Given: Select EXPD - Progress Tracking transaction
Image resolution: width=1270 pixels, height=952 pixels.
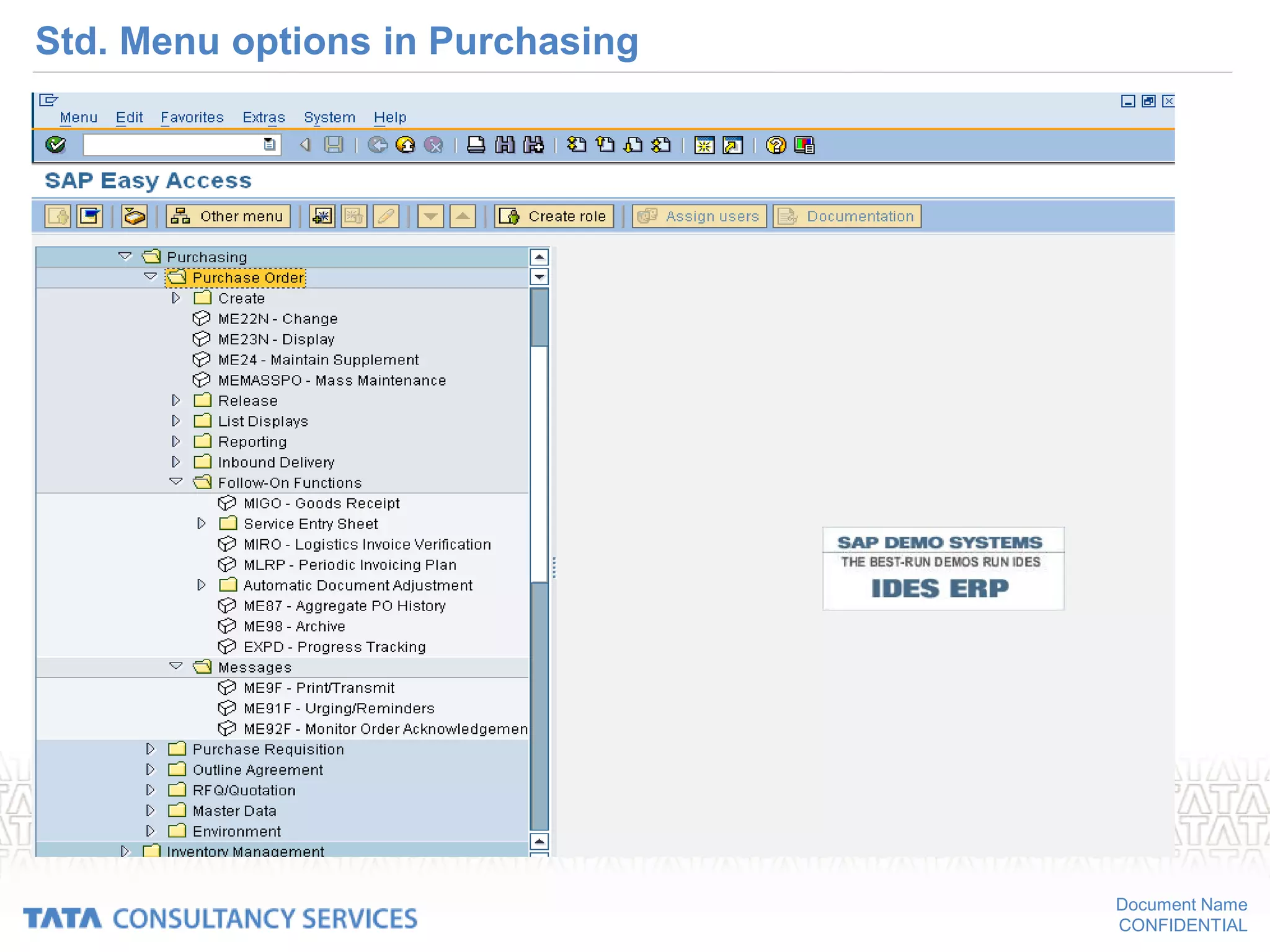Looking at the screenshot, I should pos(335,647).
